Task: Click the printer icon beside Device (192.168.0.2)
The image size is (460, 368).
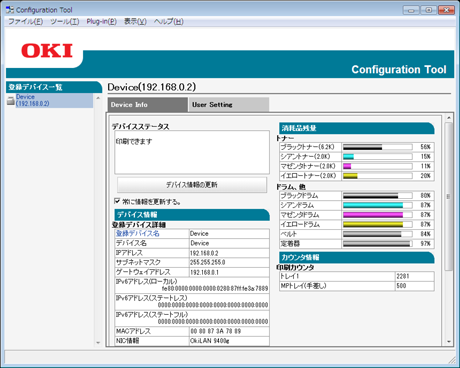Action: [x=11, y=100]
